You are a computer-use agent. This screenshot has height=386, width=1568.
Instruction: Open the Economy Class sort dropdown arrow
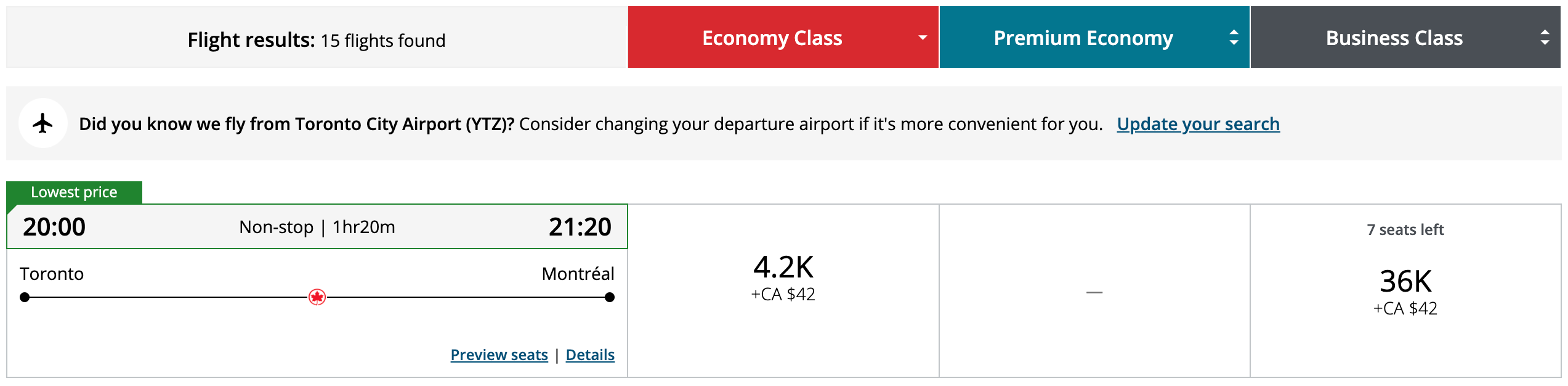(x=921, y=37)
